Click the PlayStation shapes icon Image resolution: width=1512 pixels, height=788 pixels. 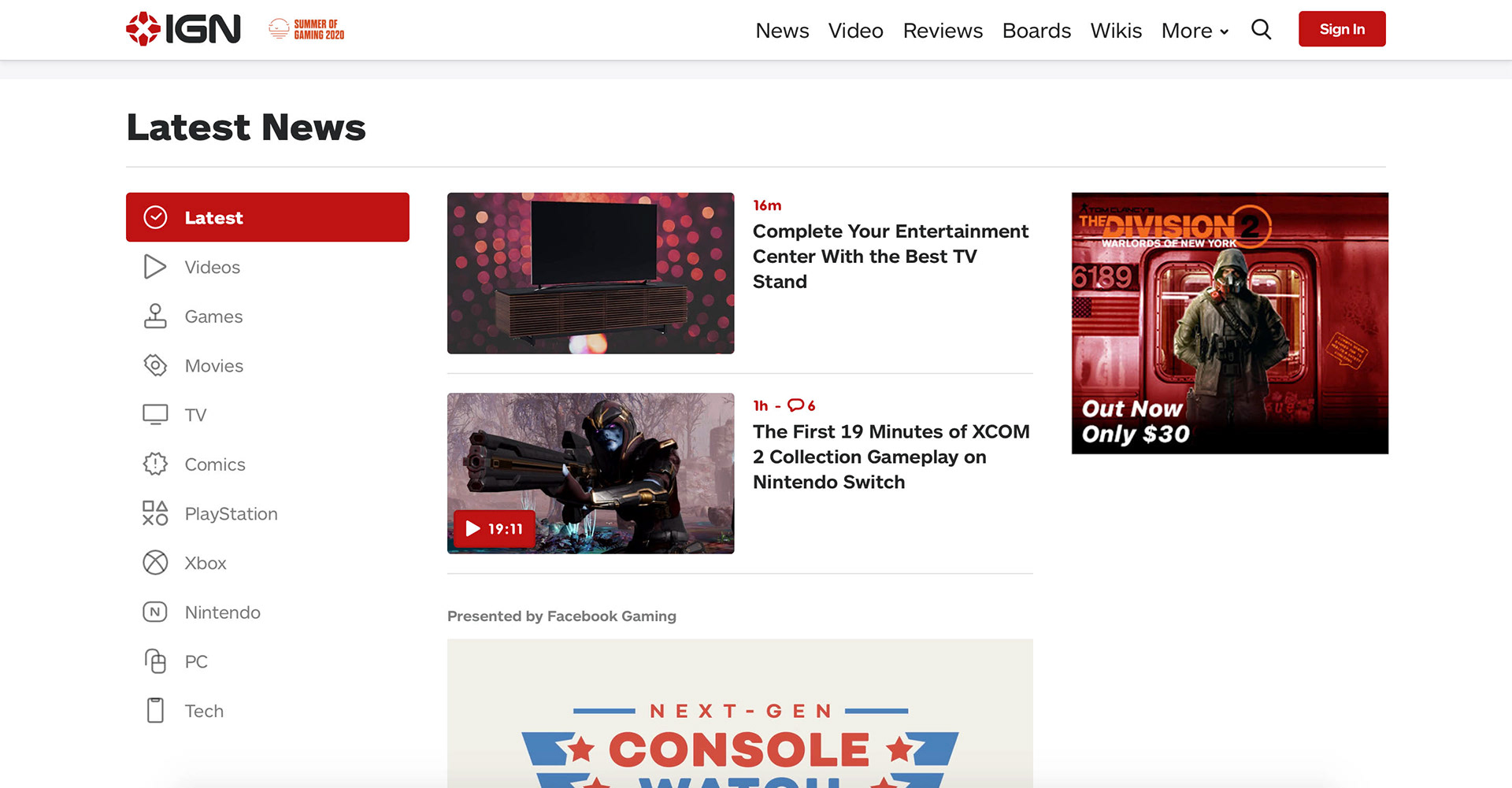155,513
